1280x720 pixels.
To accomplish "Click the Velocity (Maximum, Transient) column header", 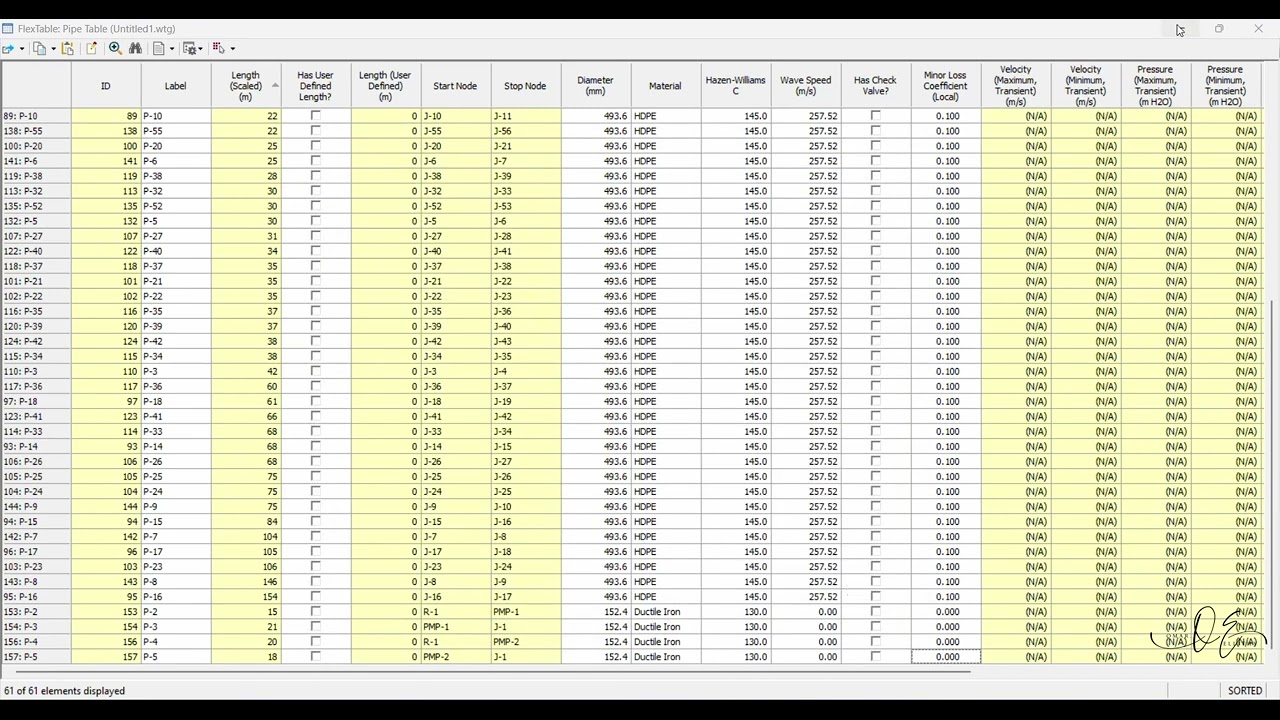I will pyautogui.click(x=1016, y=86).
